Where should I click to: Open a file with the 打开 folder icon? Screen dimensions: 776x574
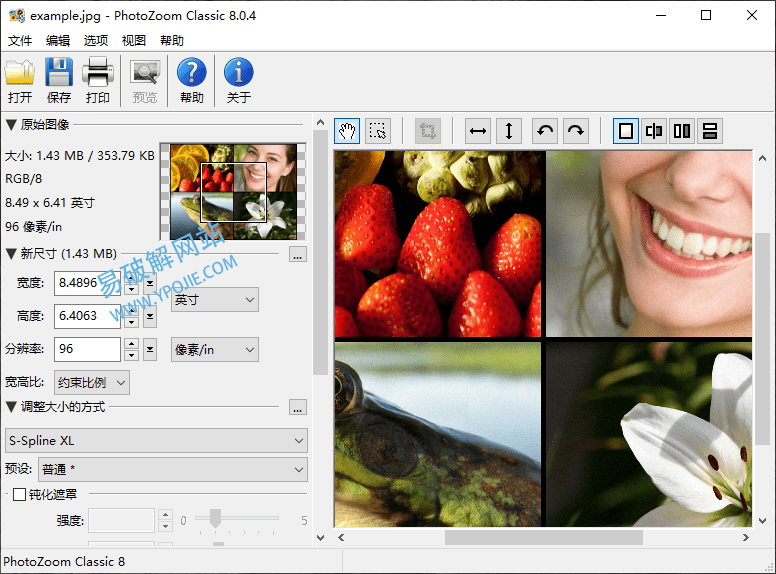point(20,80)
